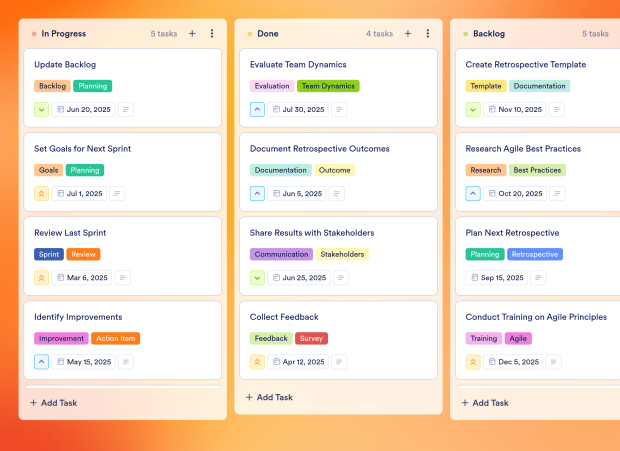The height and width of the screenshot is (451, 620).
Task: Select the Backlog column header
Action: pos(488,33)
